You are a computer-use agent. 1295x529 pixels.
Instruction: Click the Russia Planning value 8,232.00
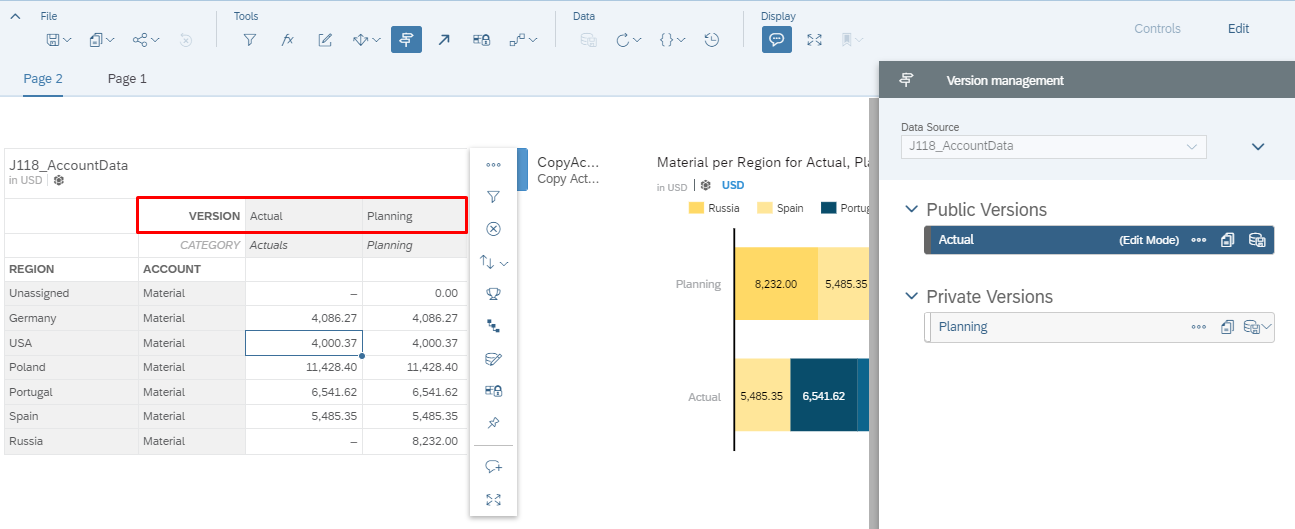[x=415, y=441]
